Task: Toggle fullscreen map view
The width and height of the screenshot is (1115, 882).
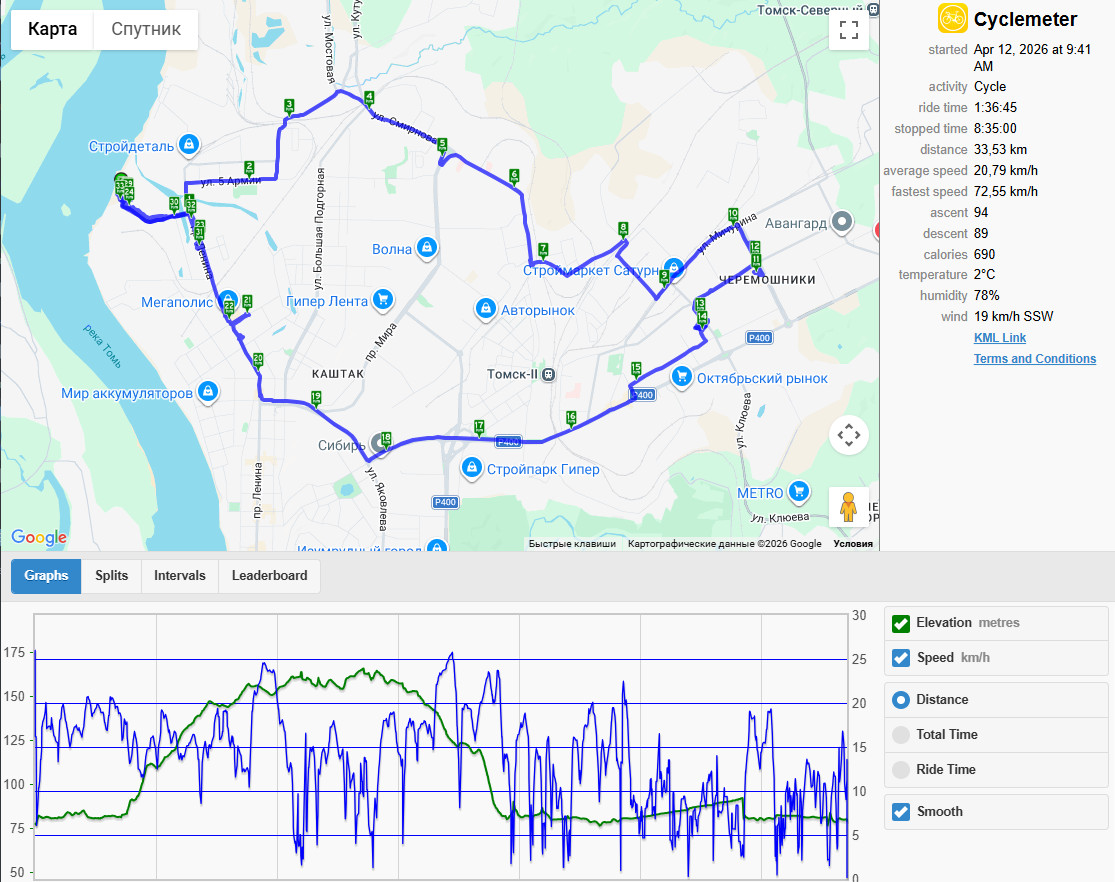Action: pos(848,30)
